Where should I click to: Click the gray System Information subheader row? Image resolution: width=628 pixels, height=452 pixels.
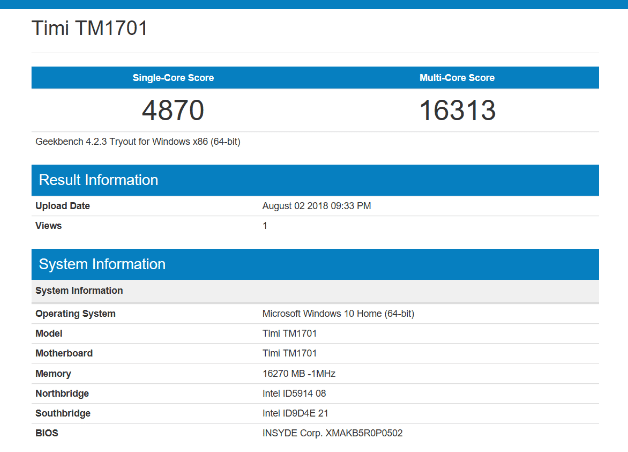coord(315,291)
